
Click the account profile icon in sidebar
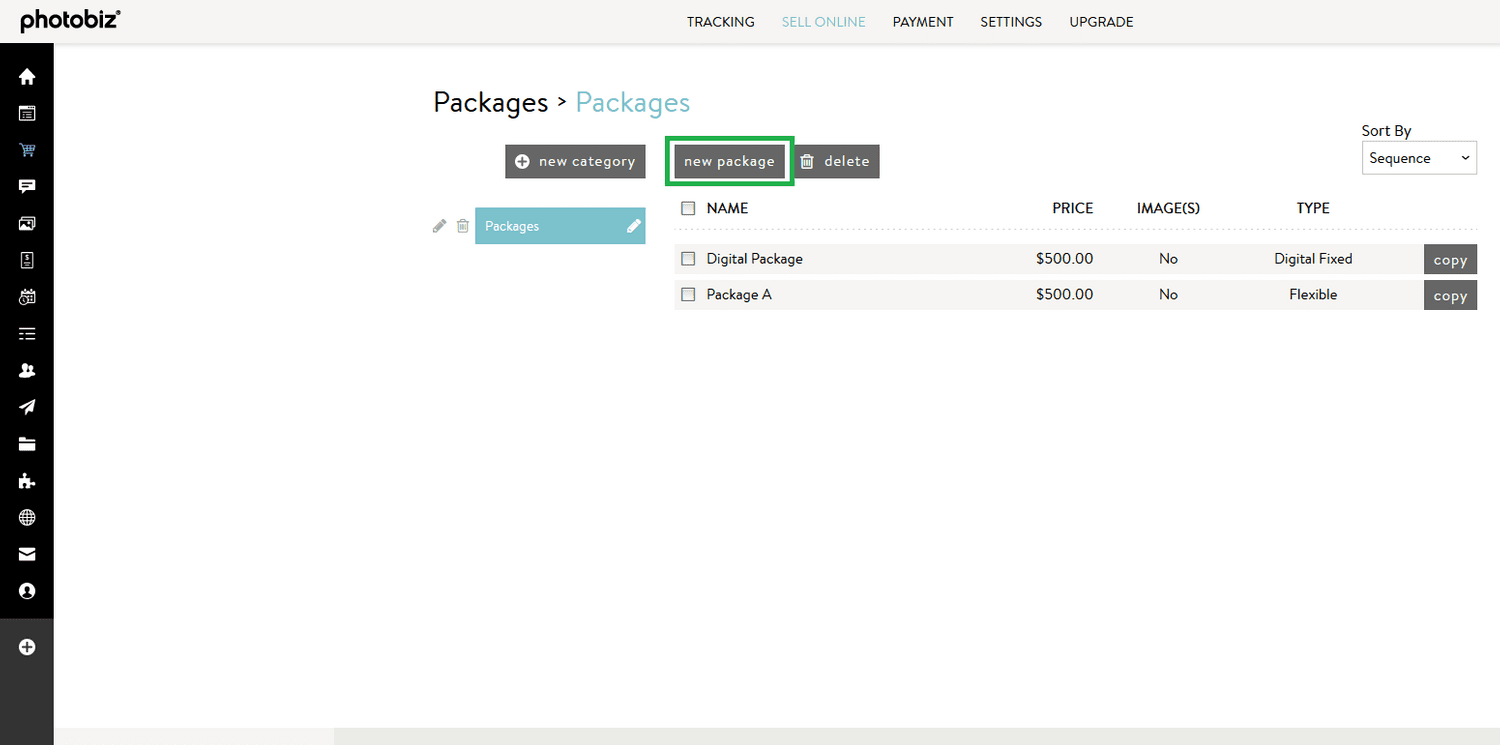27,591
